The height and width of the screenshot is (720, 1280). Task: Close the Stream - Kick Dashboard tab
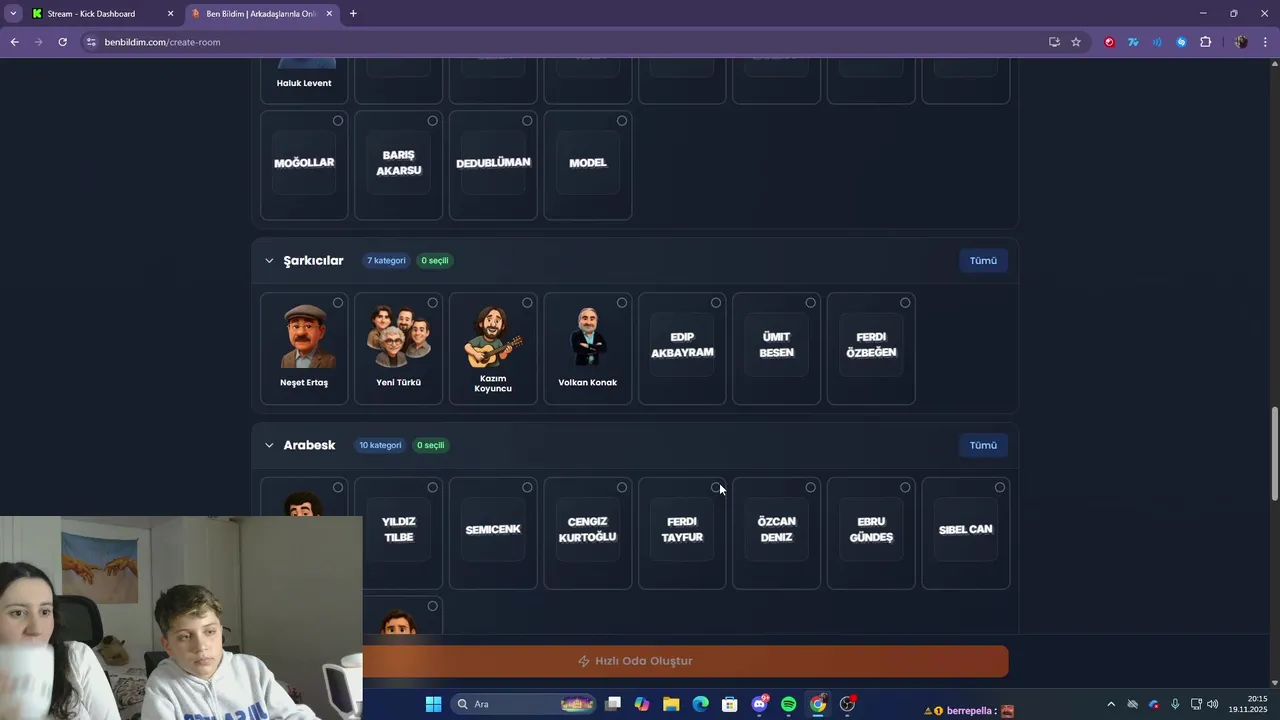point(170,14)
